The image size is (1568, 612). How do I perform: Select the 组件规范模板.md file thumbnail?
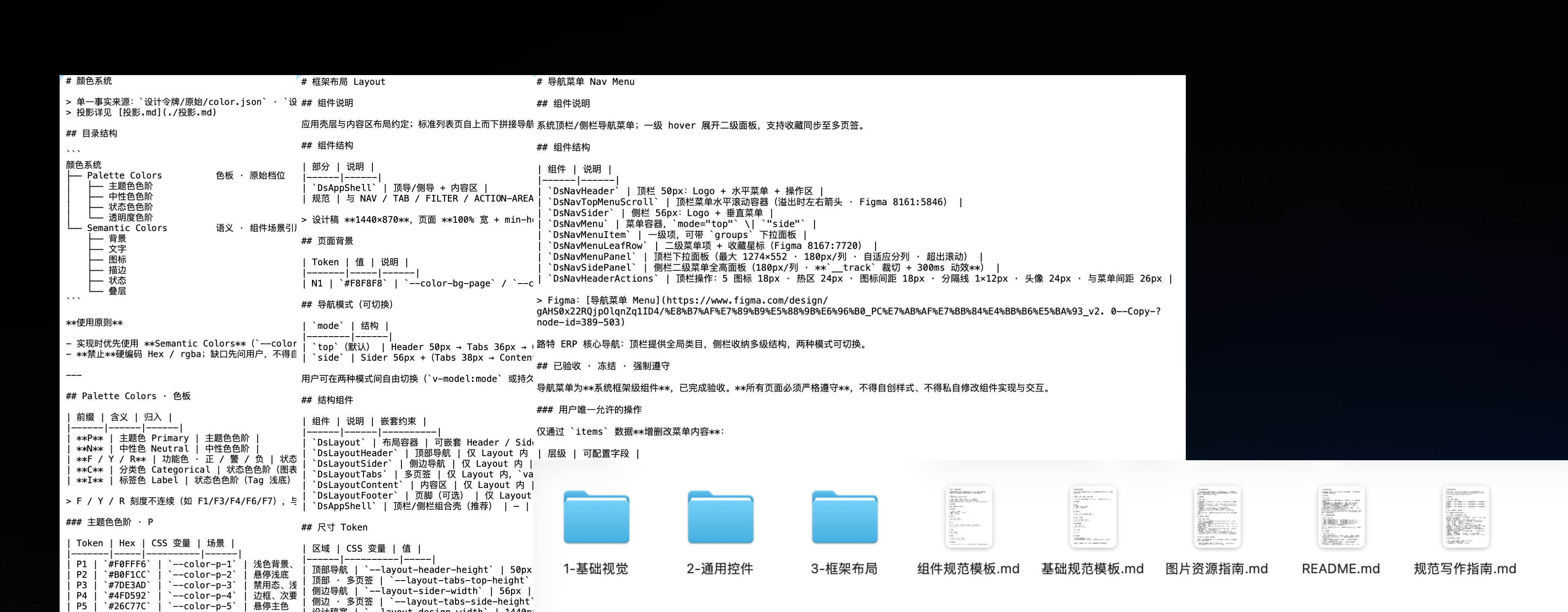click(969, 517)
